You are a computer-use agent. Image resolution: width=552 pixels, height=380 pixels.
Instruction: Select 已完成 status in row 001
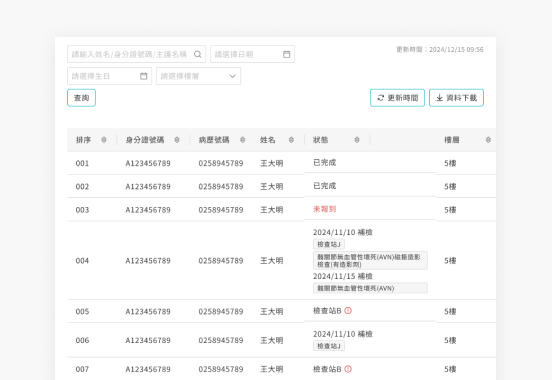click(x=325, y=163)
